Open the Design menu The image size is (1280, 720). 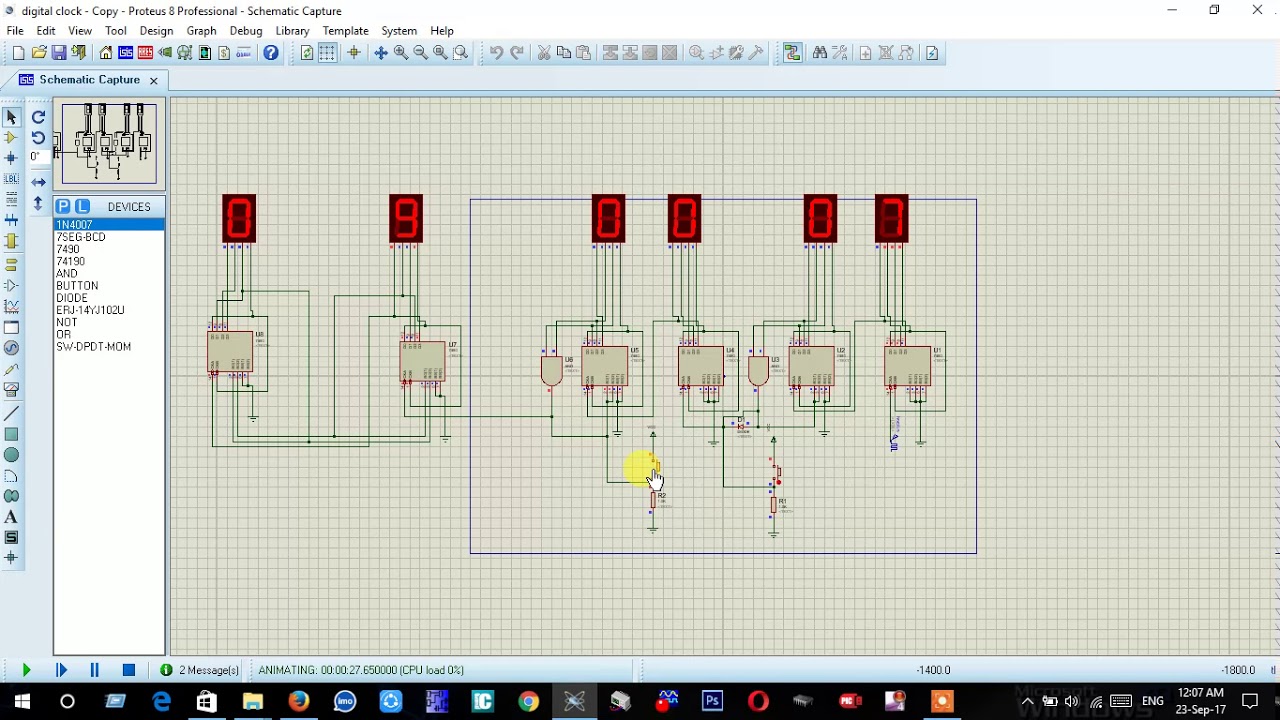(156, 31)
